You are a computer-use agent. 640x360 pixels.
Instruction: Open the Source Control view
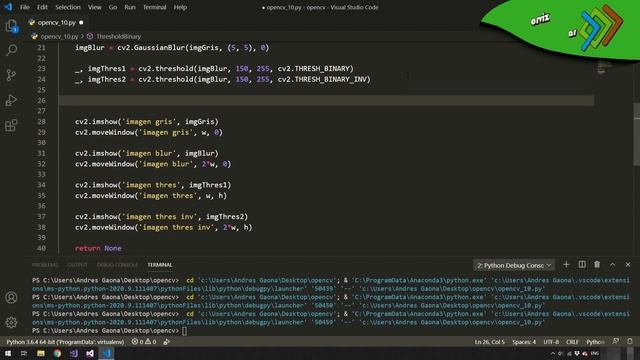(x=11, y=75)
